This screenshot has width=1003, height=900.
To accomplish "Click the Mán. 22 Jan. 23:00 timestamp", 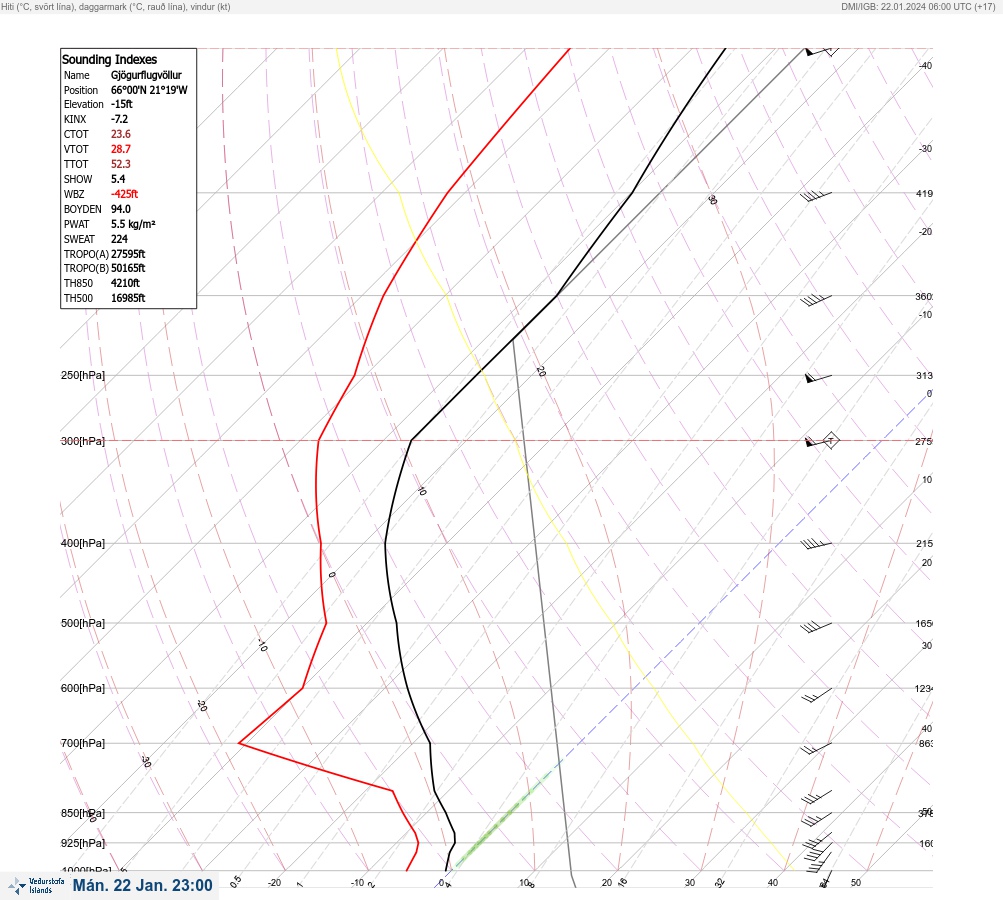I will [x=143, y=885].
